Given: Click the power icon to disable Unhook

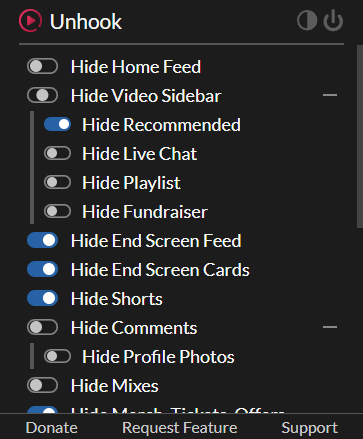Looking at the screenshot, I should tap(333, 21).
